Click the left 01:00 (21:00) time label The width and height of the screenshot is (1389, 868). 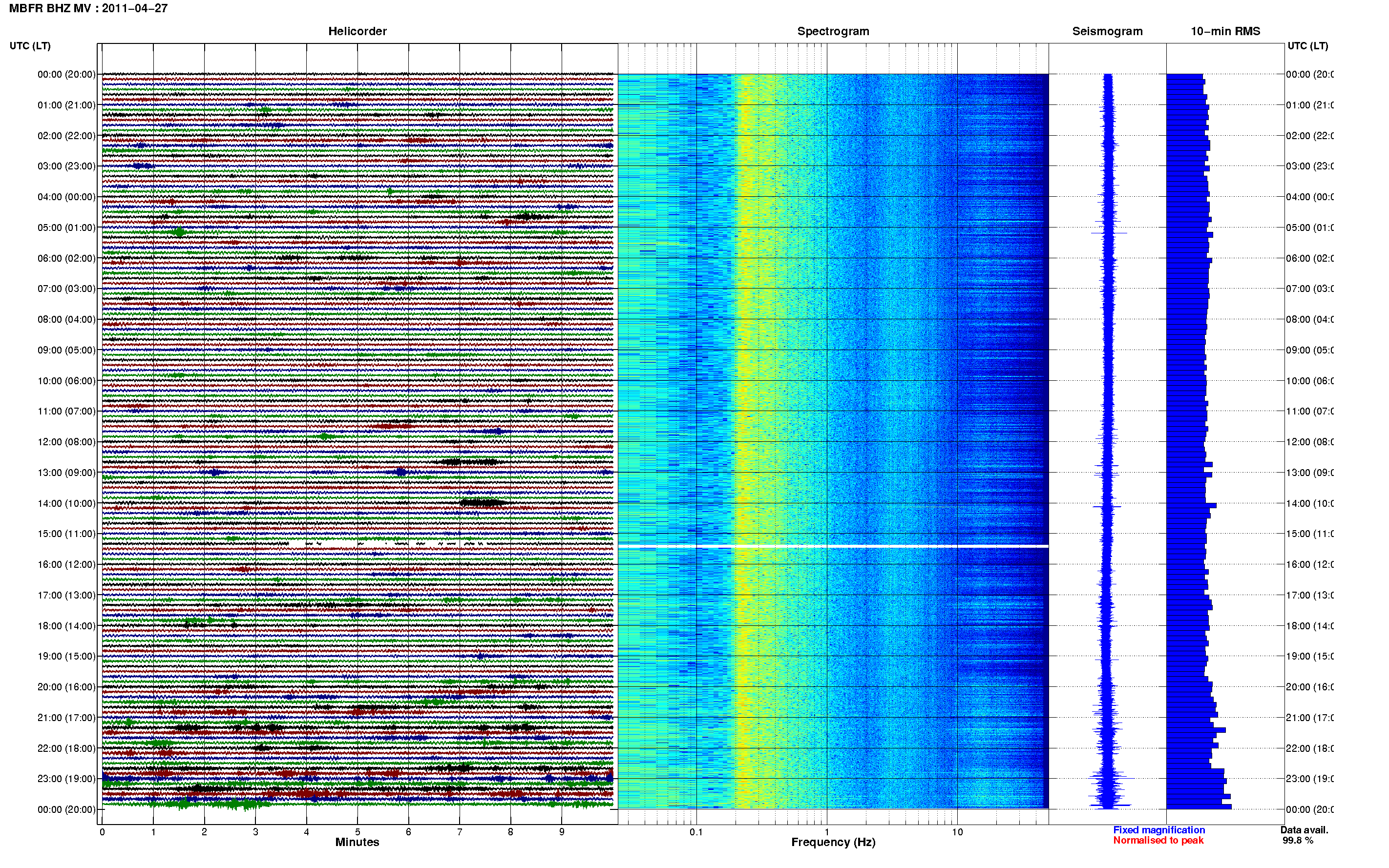[66, 105]
